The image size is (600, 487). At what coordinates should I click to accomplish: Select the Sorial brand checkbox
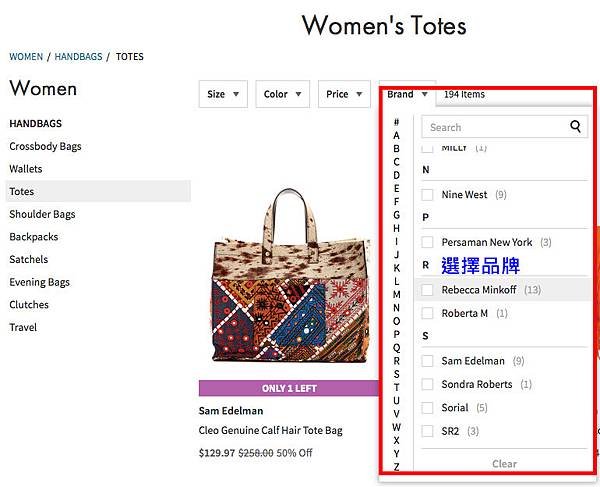coord(427,408)
